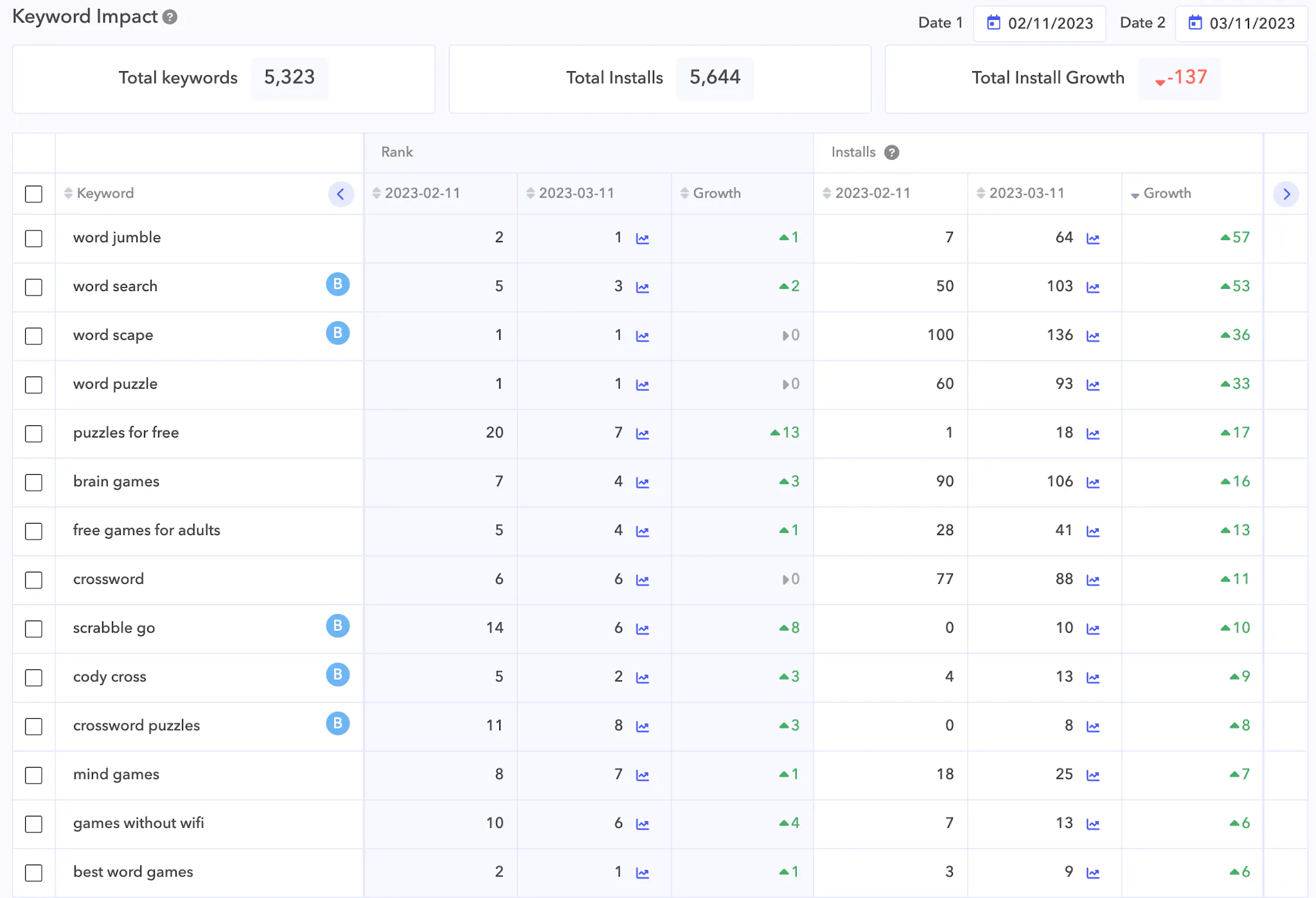Open rank trend chart for word jumble

[642, 238]
